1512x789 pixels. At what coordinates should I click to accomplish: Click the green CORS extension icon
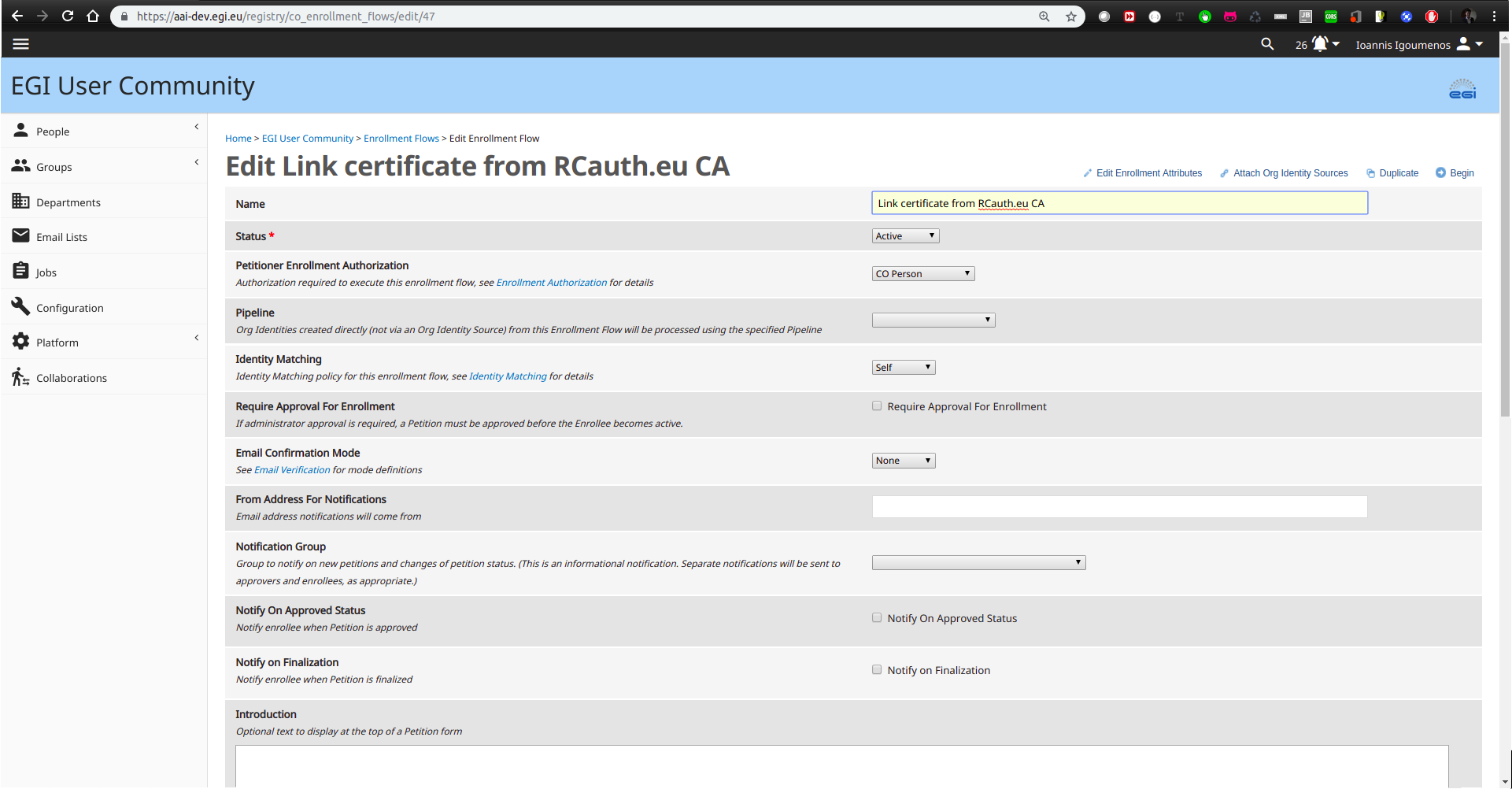pos(1331,17)
